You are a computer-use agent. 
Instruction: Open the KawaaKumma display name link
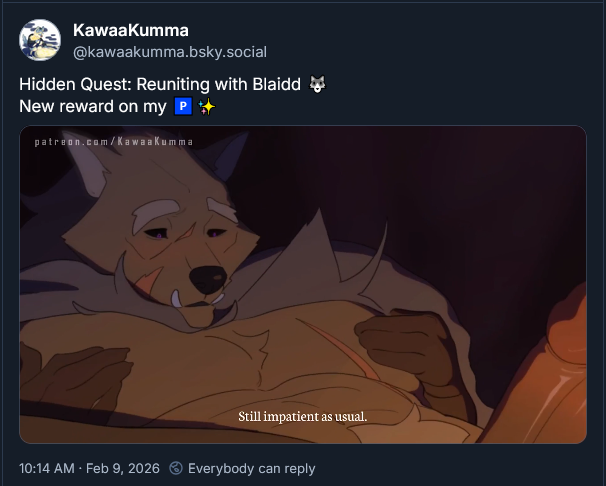(131, 30)
